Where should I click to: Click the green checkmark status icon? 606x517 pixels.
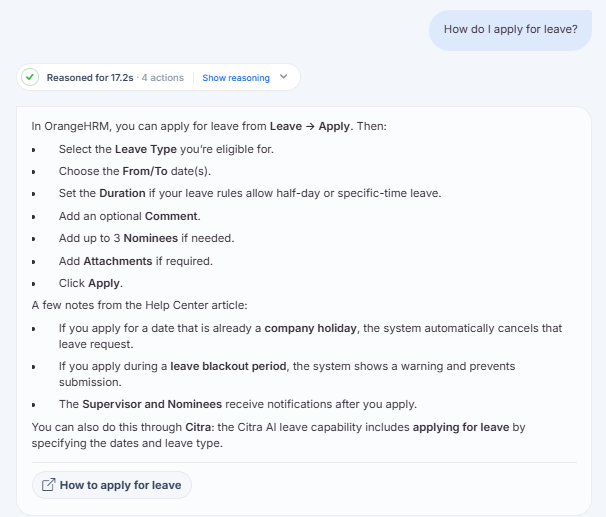(30, 77)
